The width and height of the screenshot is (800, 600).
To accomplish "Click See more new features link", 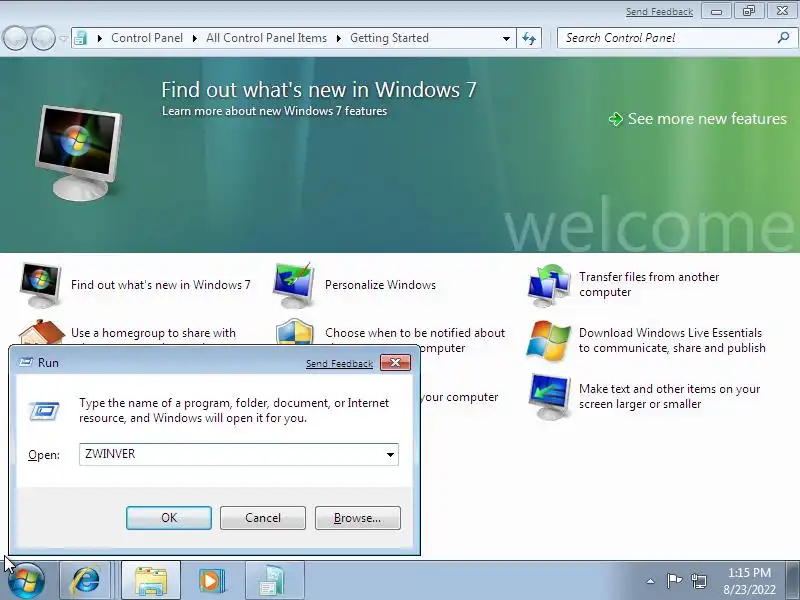I will [x=707, y=119].
